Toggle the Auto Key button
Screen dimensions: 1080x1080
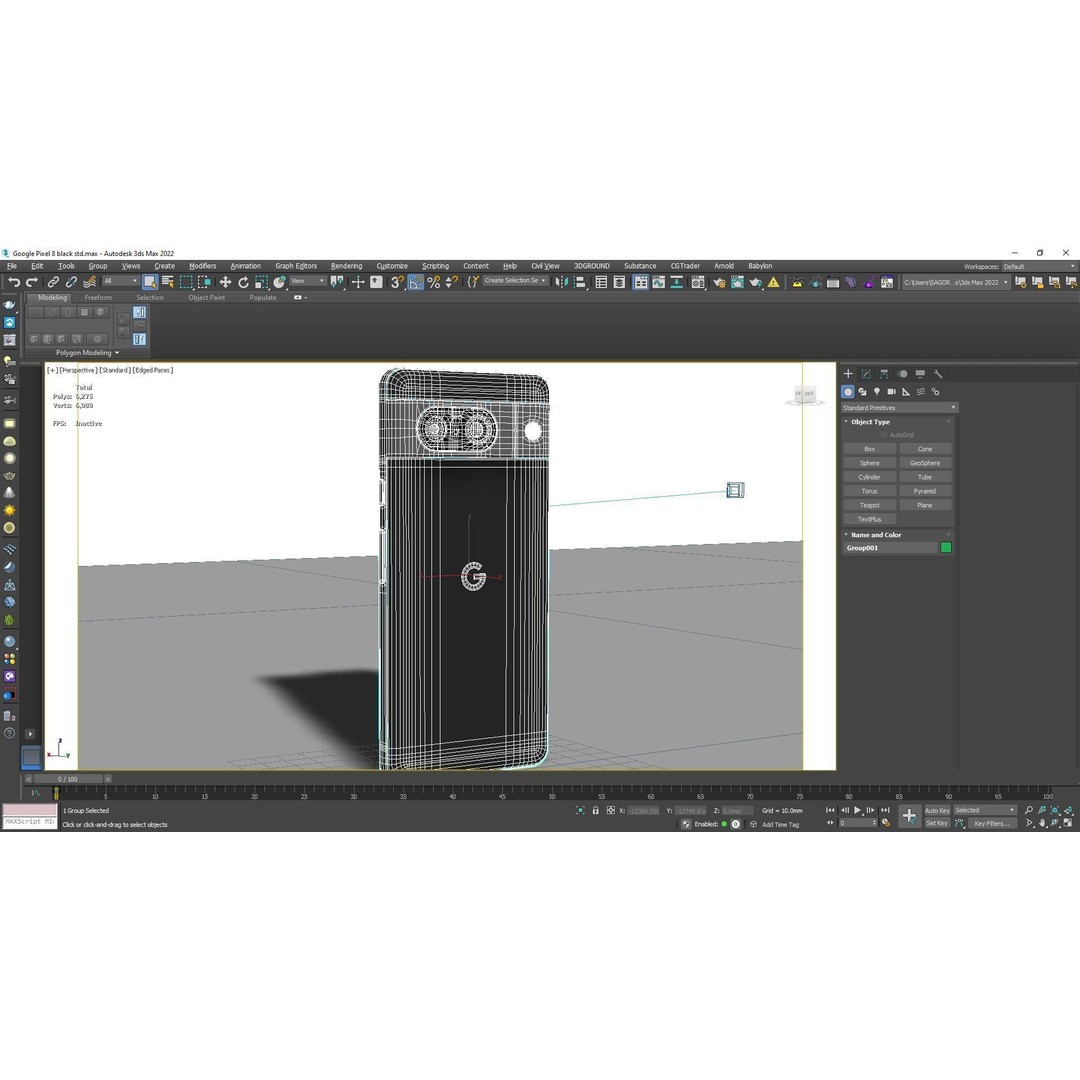(x=937, y=810)
